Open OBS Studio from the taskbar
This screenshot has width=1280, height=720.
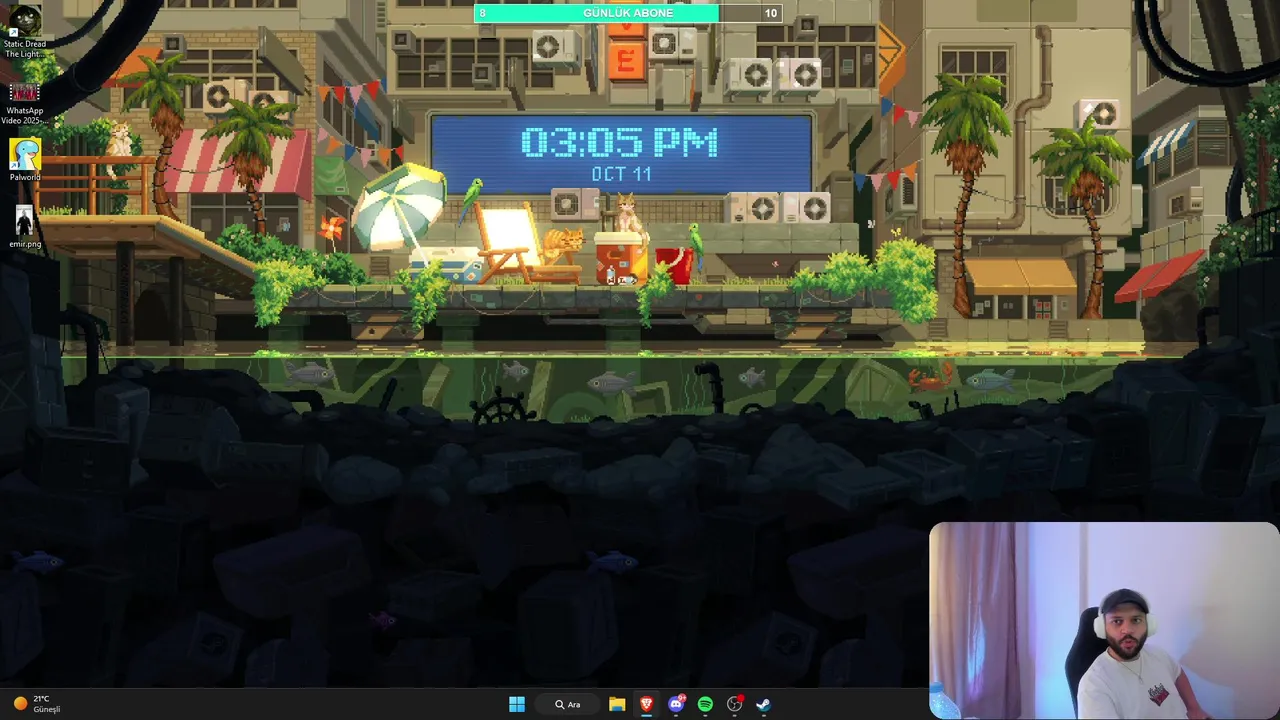coord(735,704)
